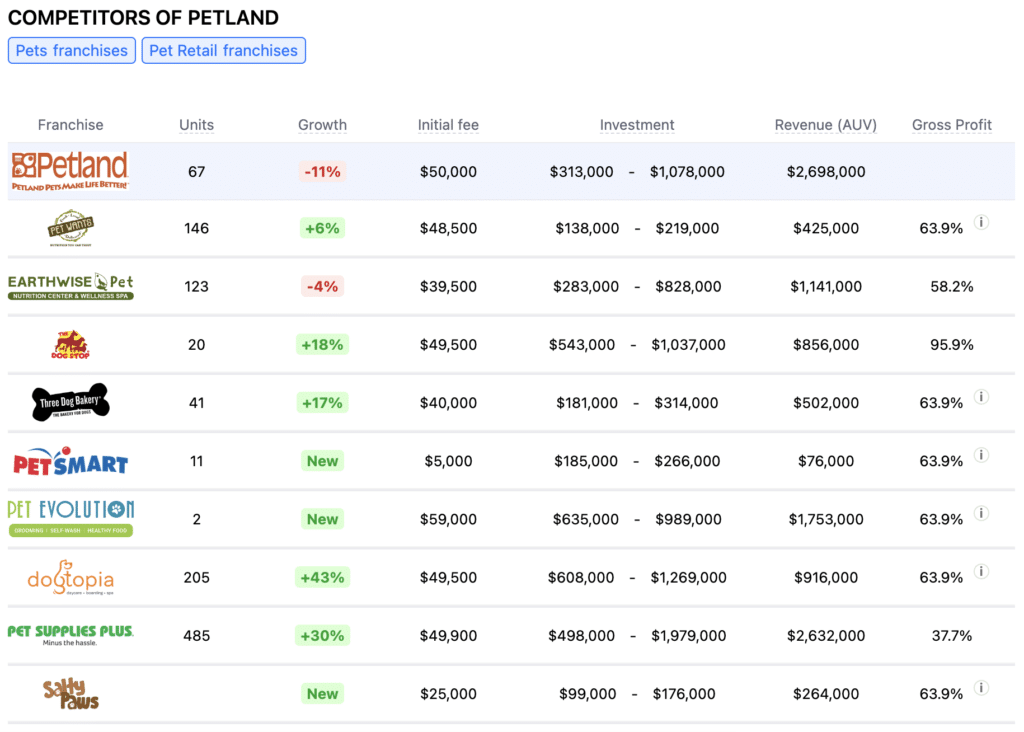Click the +17% growth badge
Image resolution: width=1024 pixels, height=732 pixels.
pos(323,402)
